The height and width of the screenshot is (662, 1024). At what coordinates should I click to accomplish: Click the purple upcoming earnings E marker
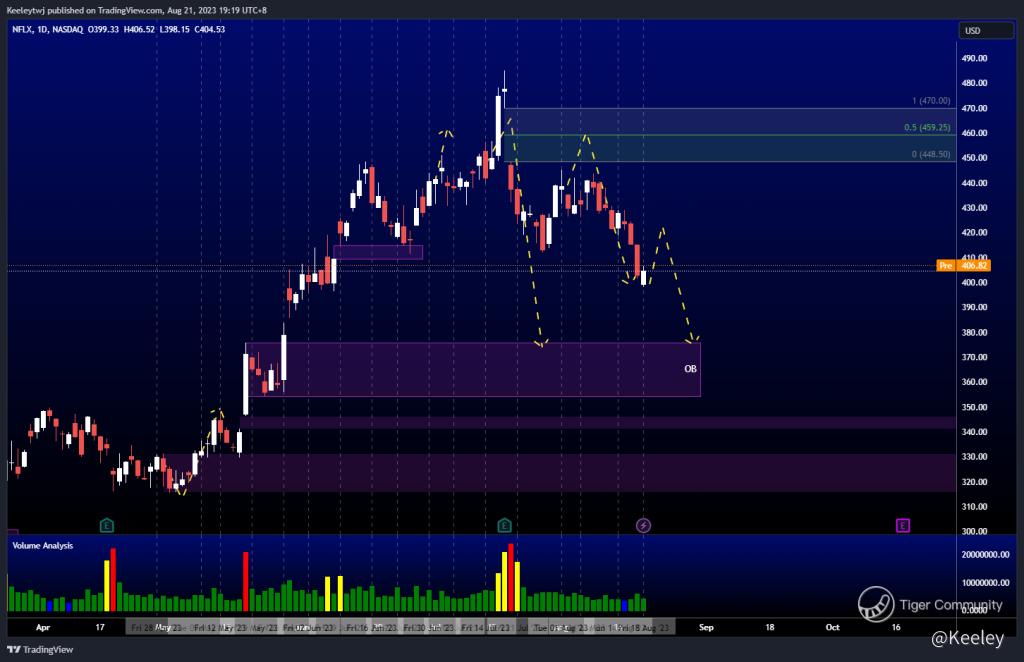click(x=903, y=526)
